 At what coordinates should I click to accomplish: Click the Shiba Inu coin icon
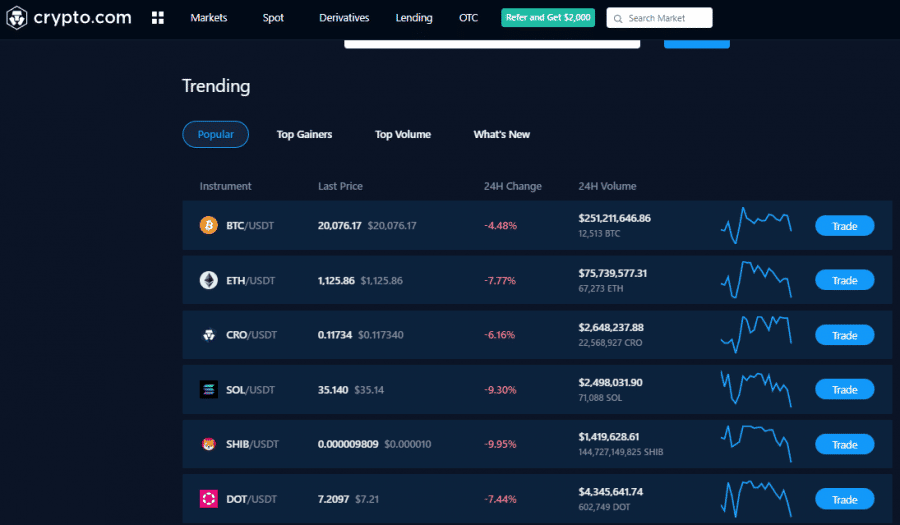(209, 445)
